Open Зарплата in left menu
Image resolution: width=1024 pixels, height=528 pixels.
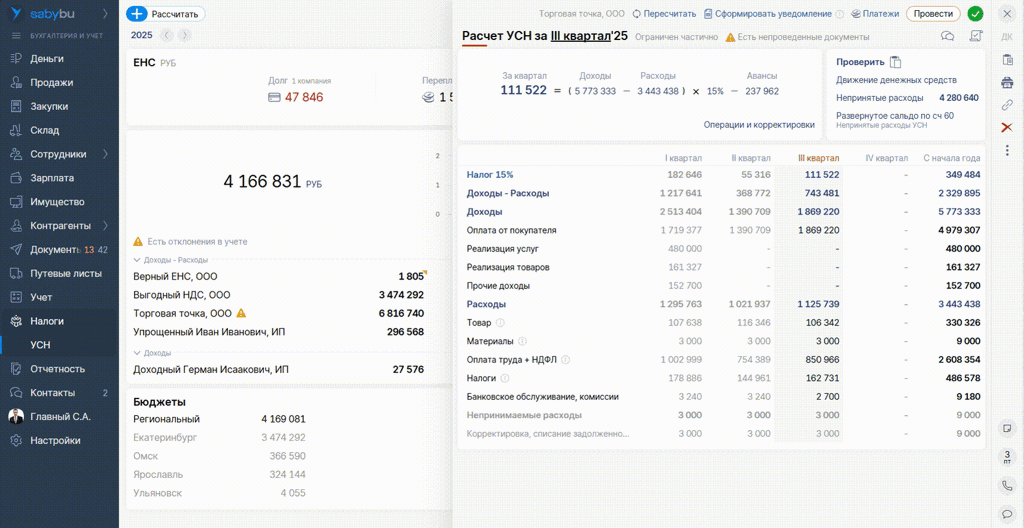52,178
